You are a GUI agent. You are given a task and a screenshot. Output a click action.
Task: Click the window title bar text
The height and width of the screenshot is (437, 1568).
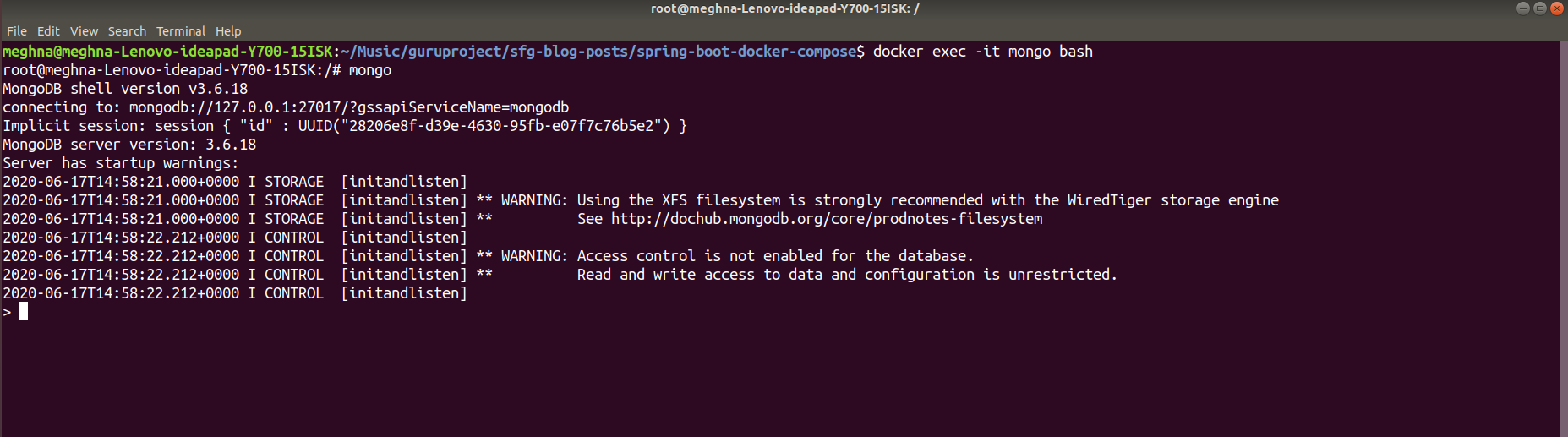(x=784, y=8)
